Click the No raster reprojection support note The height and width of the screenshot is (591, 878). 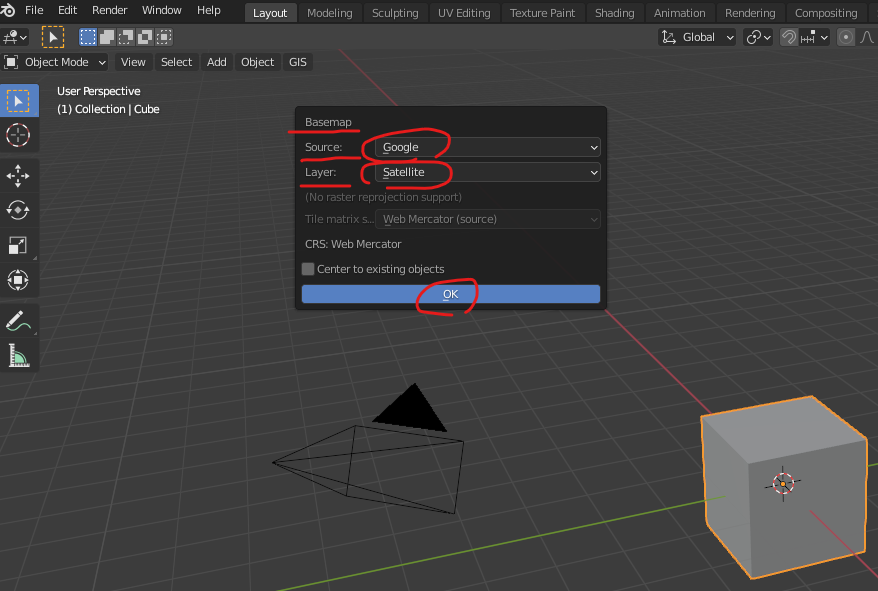point(383,197)
